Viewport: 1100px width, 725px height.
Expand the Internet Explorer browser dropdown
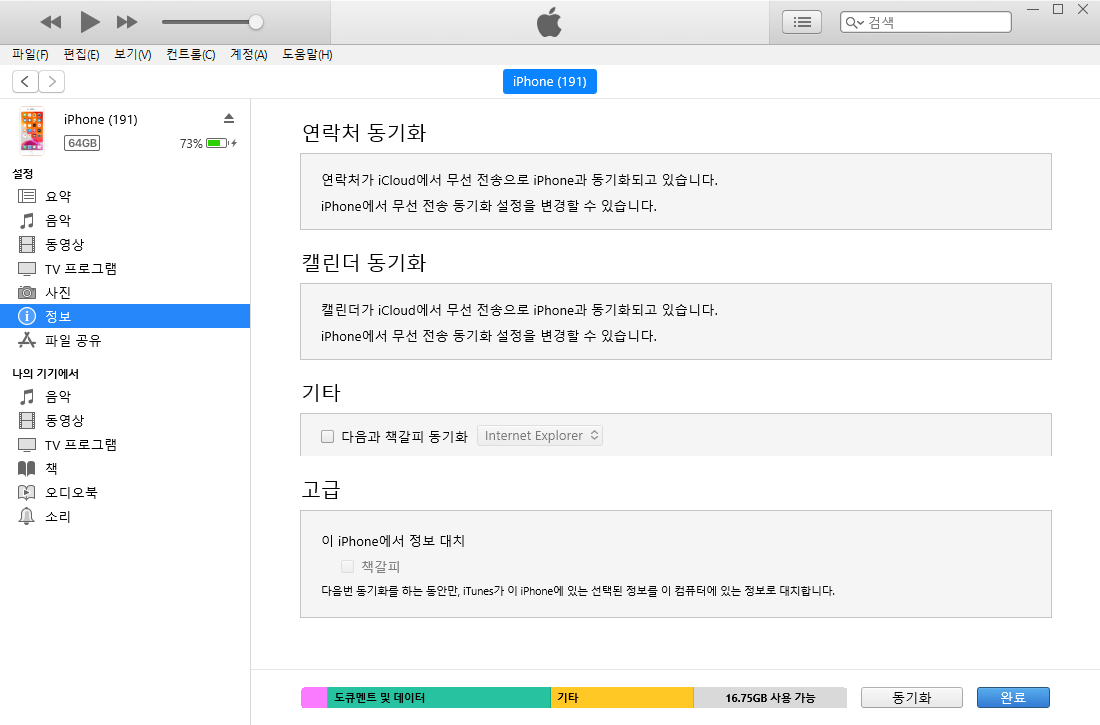[541, 436]
